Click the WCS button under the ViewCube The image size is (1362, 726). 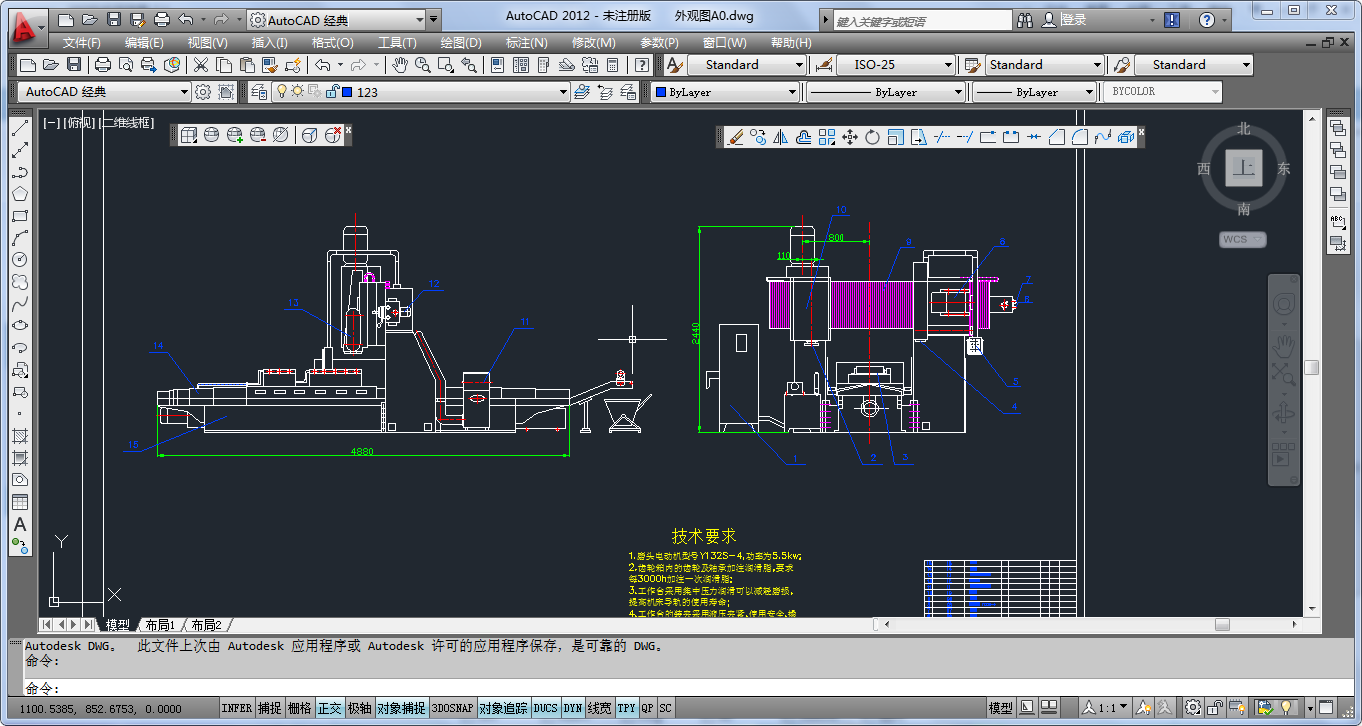coord(1242,240)
